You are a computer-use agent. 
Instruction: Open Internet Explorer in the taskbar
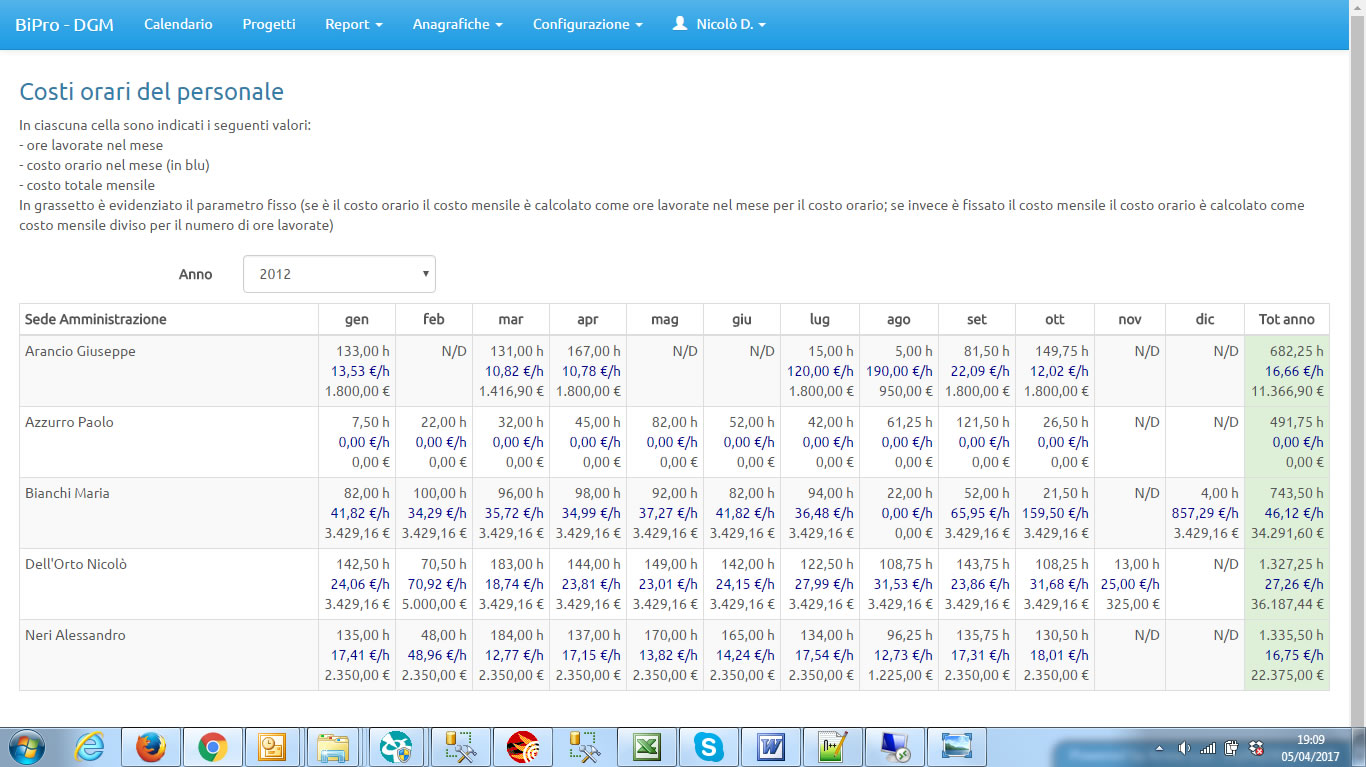[x=89, y=747]
